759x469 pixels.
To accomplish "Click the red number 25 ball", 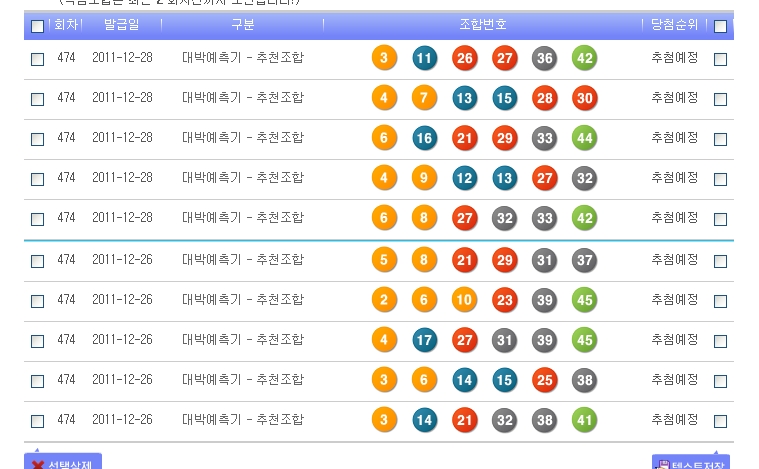I will (x=544, y=380).
